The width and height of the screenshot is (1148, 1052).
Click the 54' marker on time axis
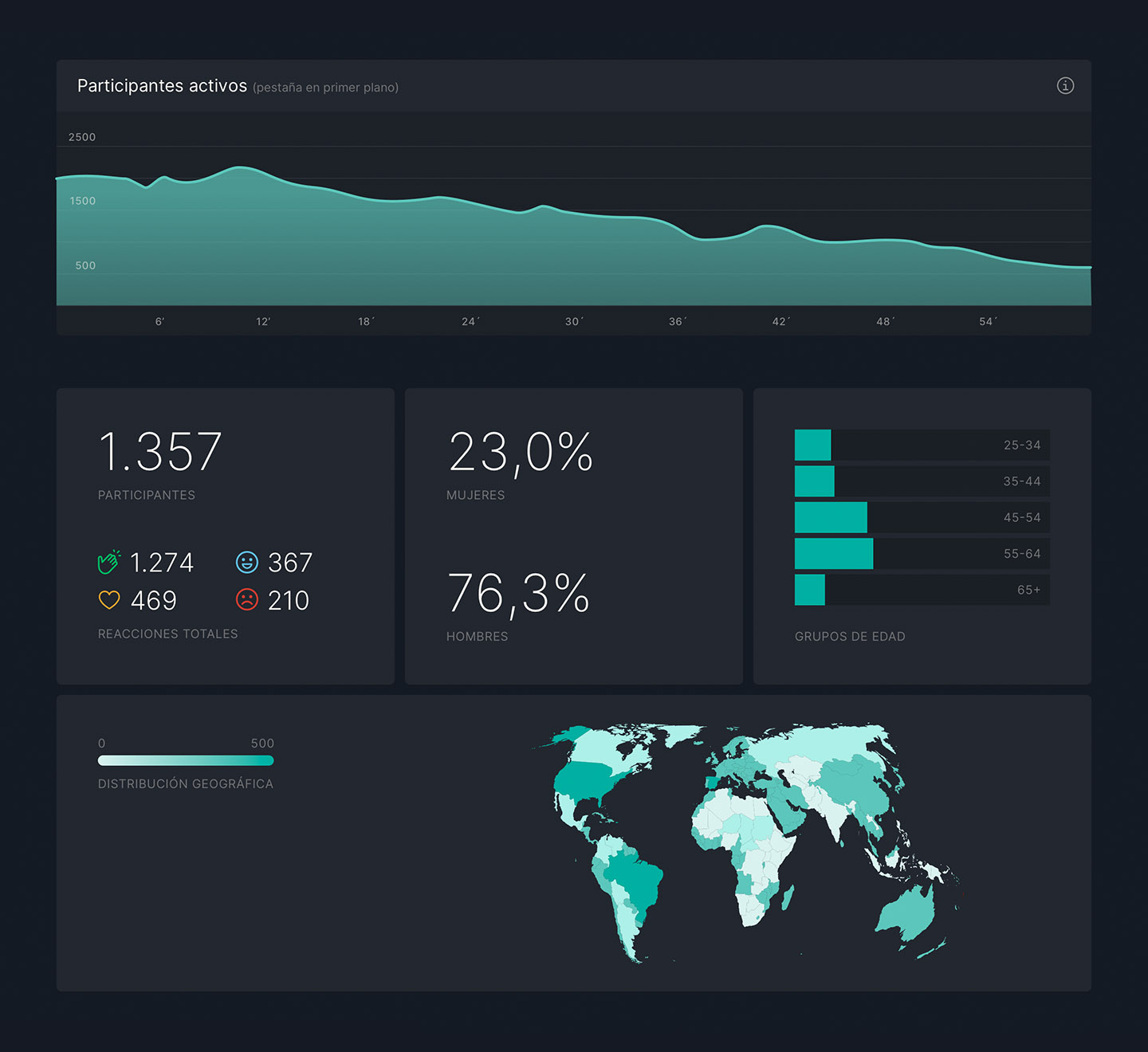[988, 322]
